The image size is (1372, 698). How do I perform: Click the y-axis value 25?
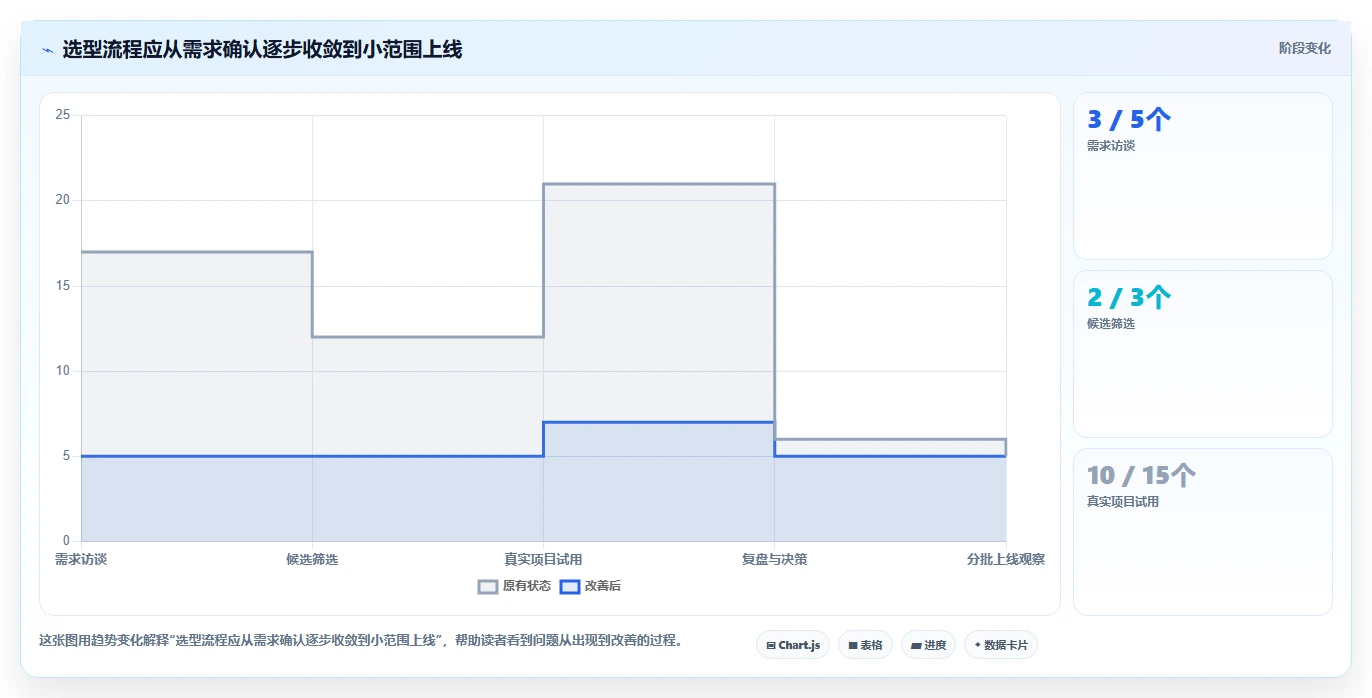(x=62, y=115)
